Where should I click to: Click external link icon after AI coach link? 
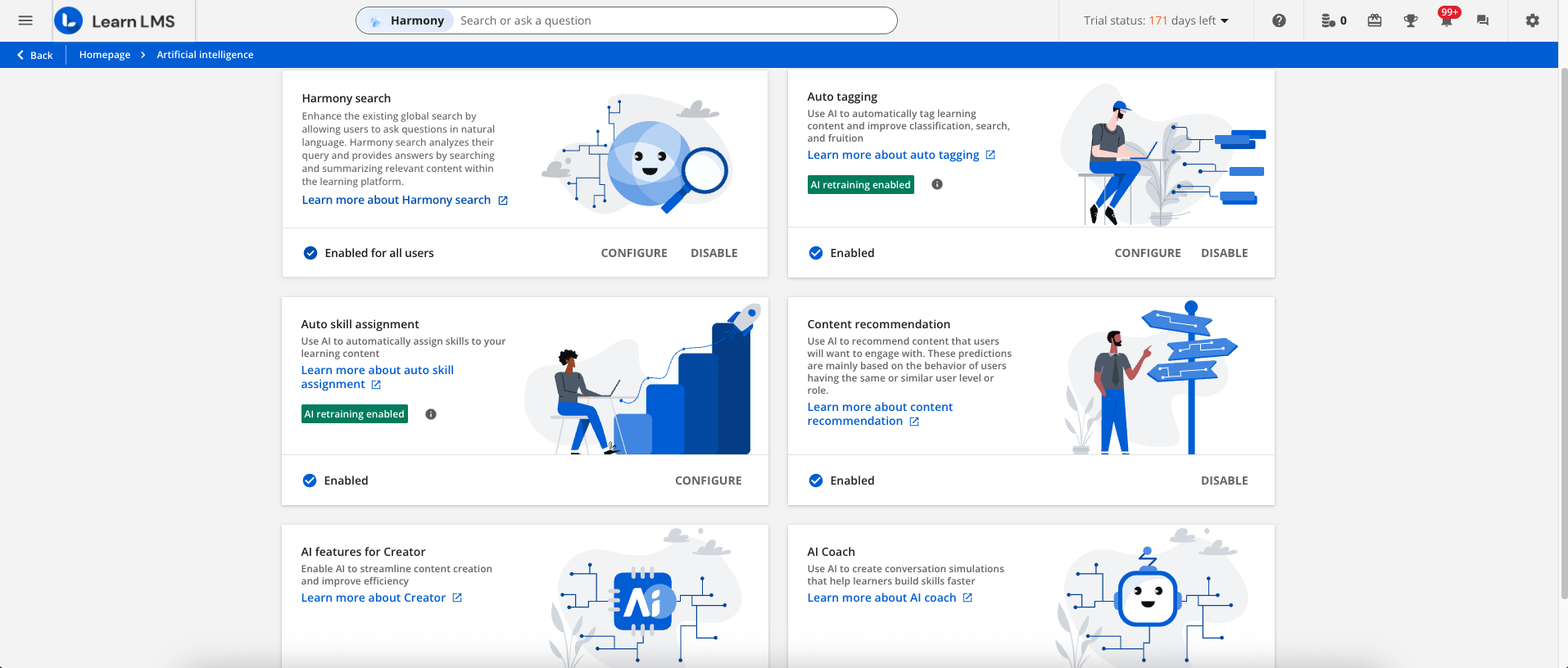pos(968,598)
